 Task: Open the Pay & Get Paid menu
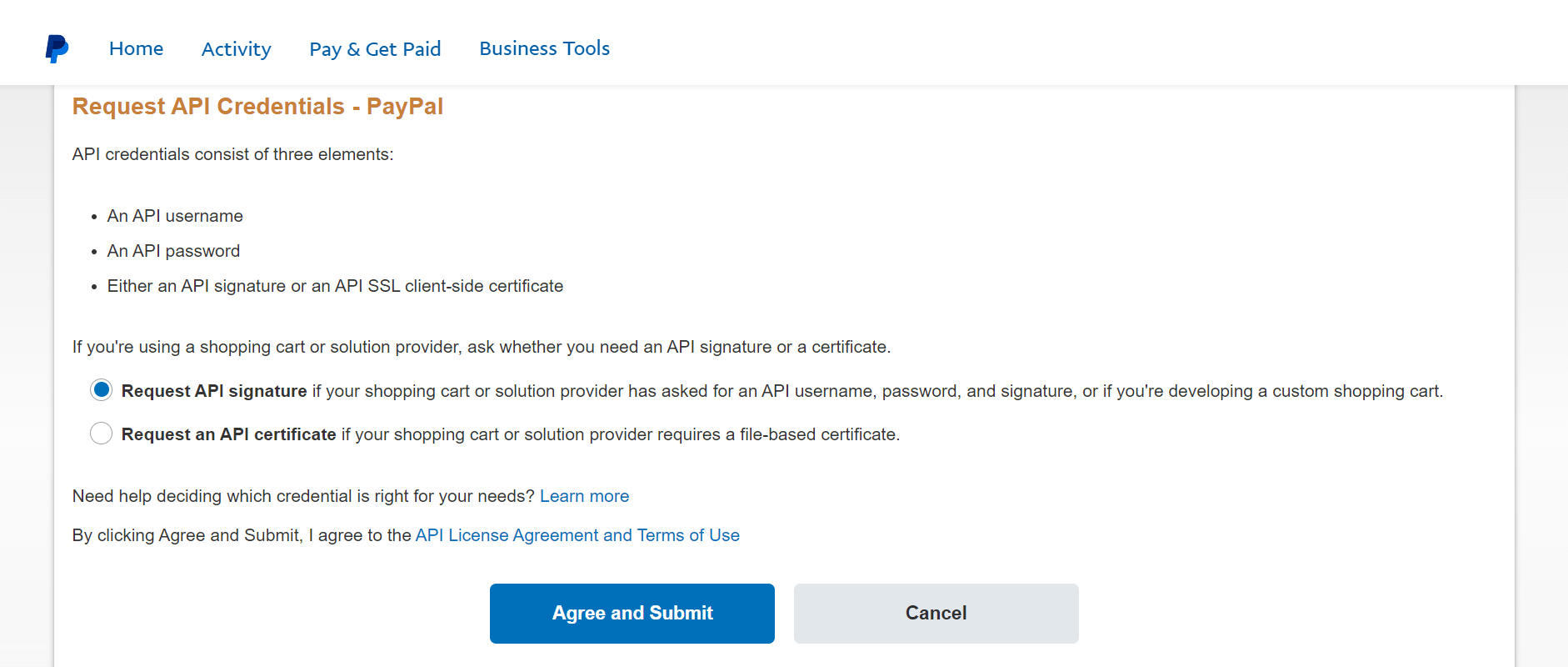coord(375,49)
